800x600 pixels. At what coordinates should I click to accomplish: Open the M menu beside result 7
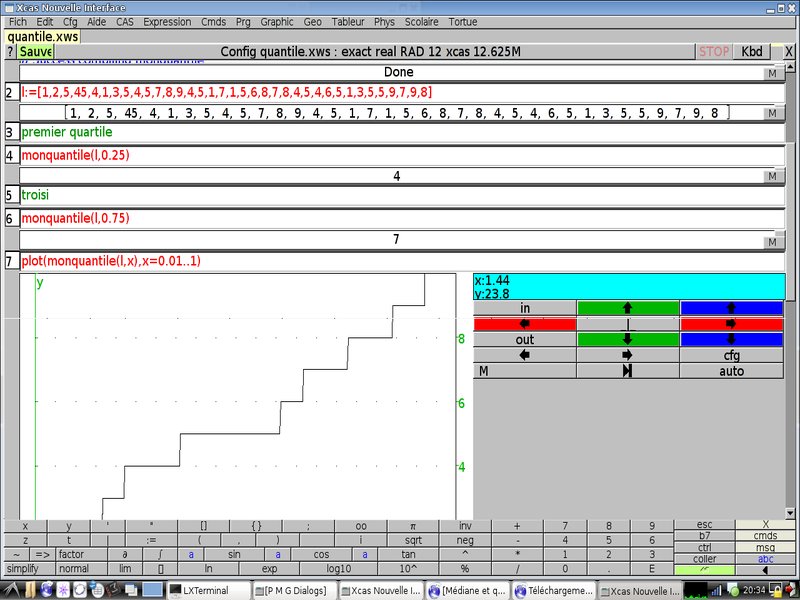pos(772,241)
